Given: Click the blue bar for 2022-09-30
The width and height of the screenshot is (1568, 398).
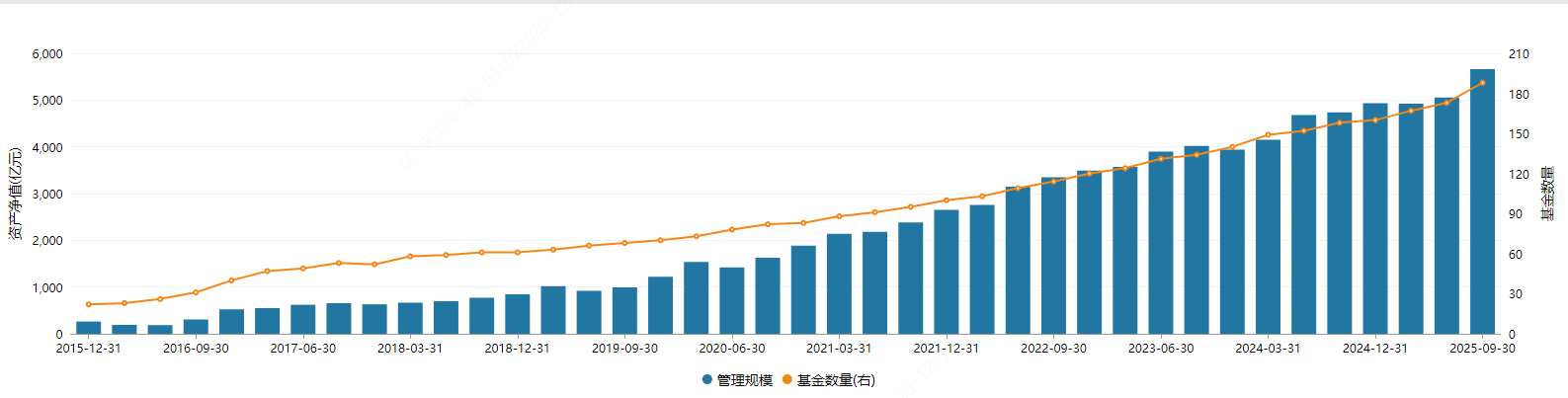Looking at the screenshot, I should (x=1053, y=256).
